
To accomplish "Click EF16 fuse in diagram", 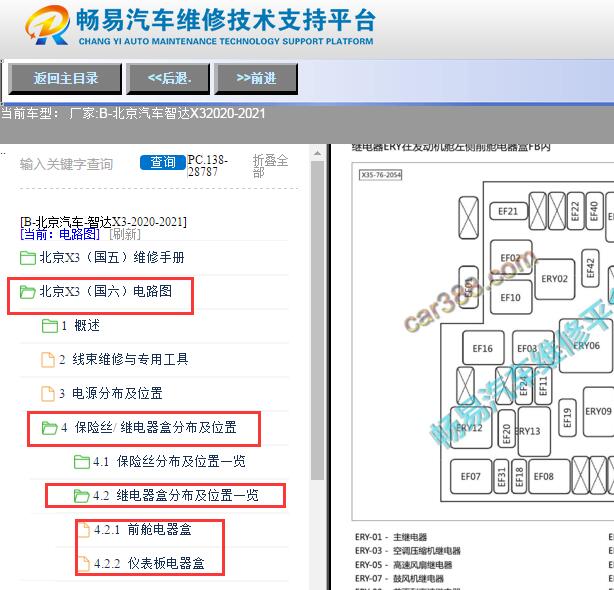I will 483,348.
